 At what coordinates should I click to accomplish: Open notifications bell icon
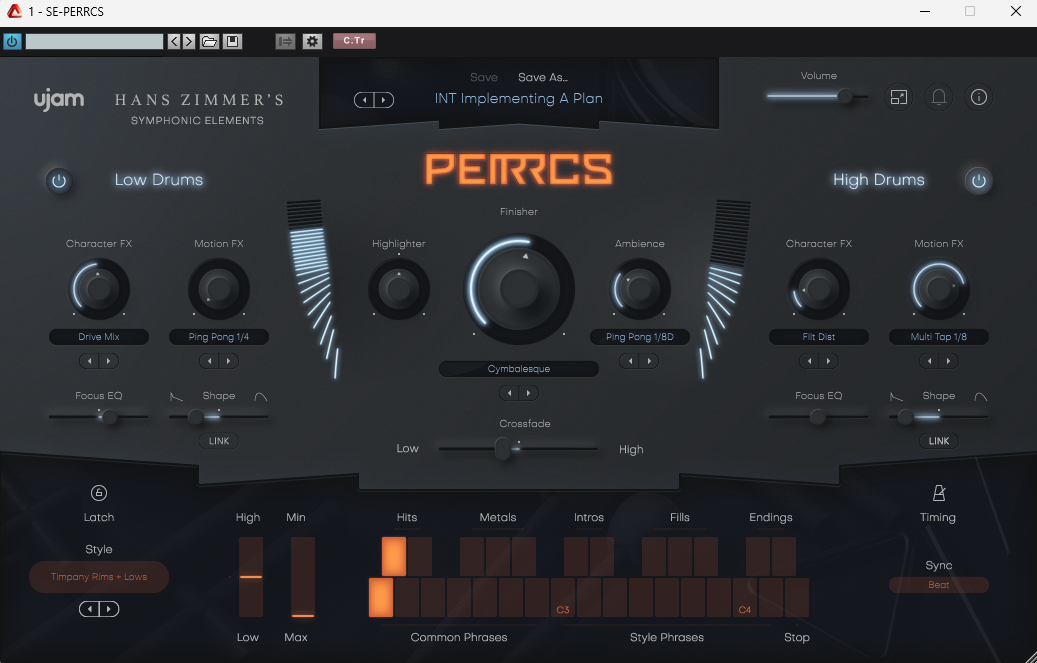click(938, 97)
